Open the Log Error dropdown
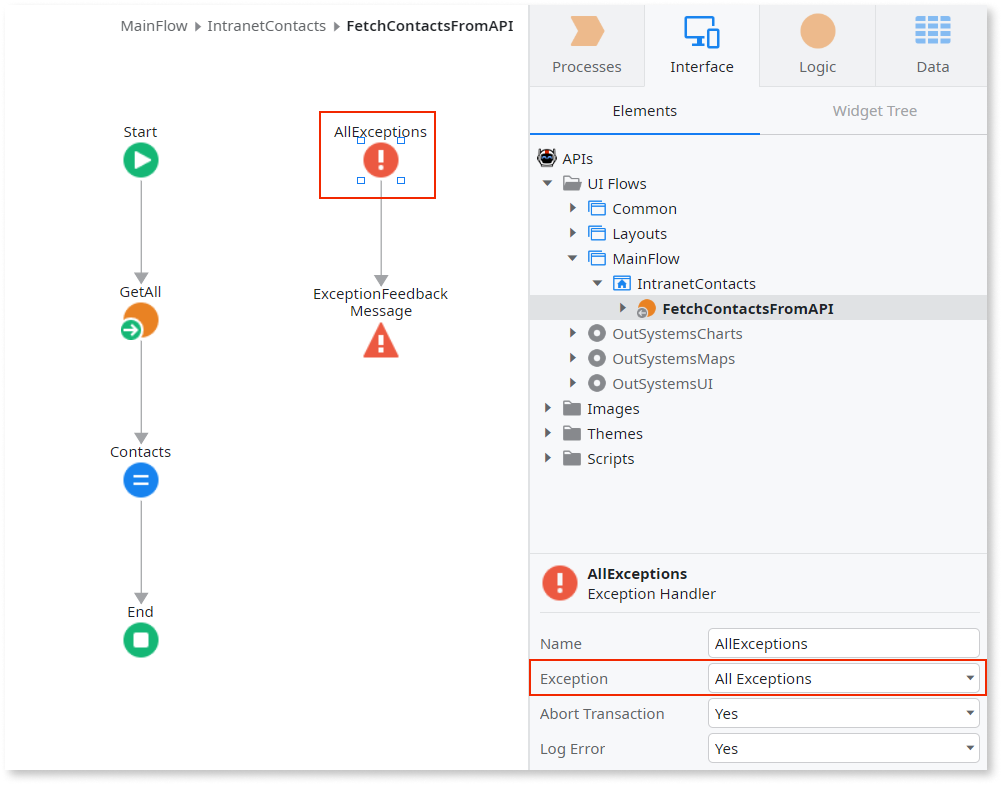The width and height of the screenshot is (1002, 785). tap(843, 749)
